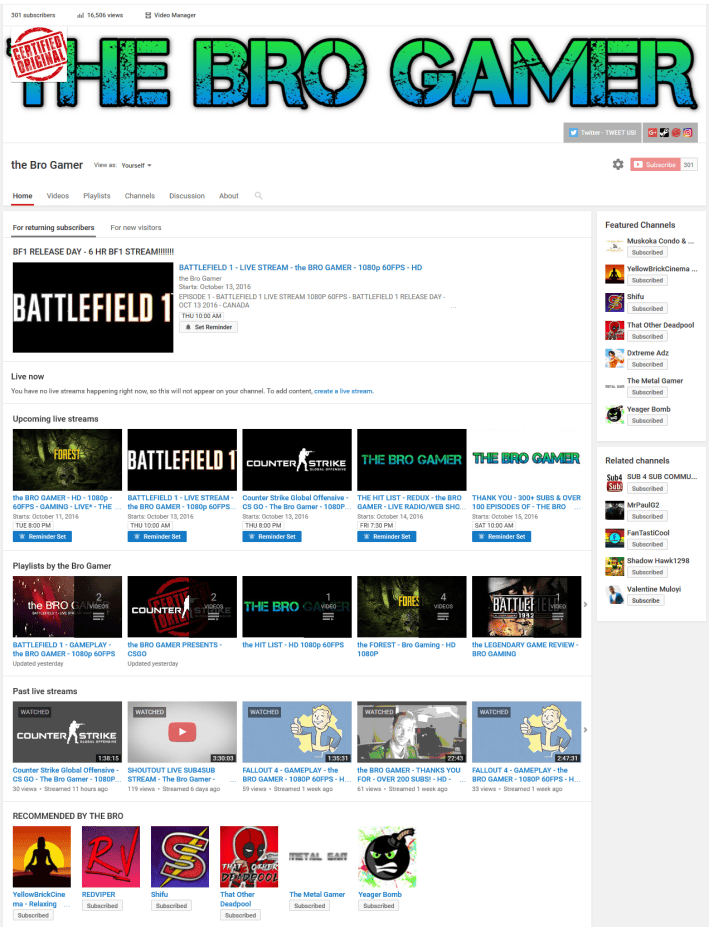Open That Other Deadpool avatar in sidebar

point(614,330)
